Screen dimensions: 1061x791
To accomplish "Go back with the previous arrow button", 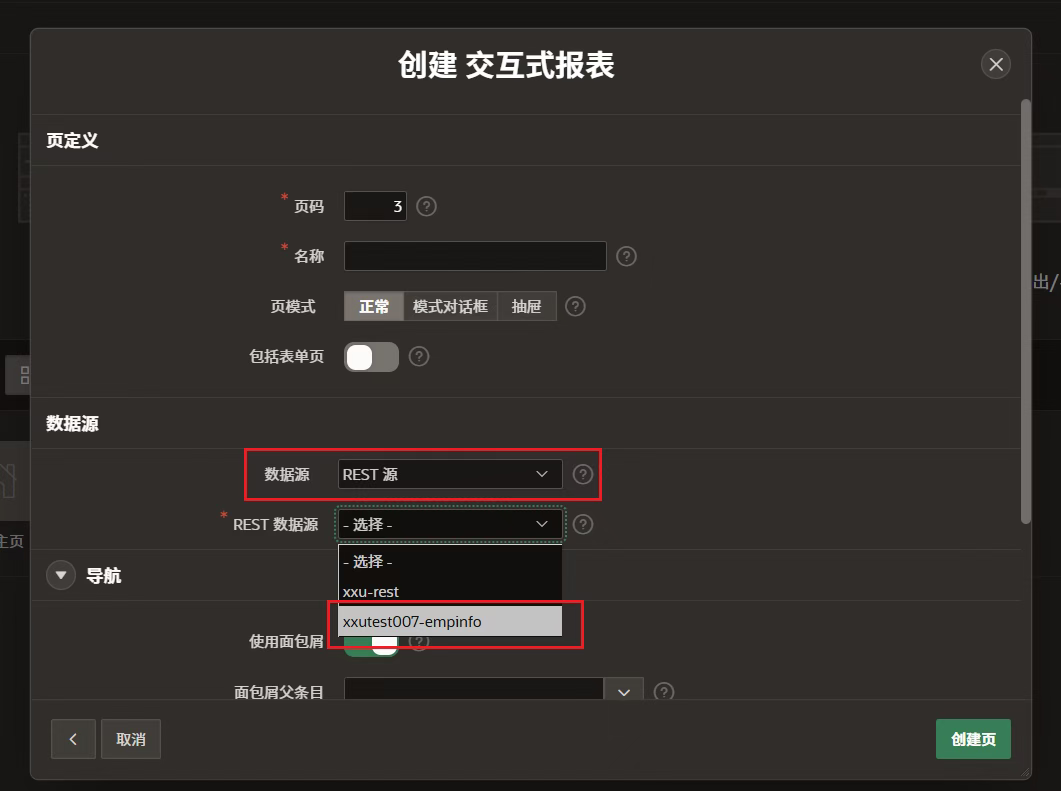I will pyautogui.click(x=73, y=739).
